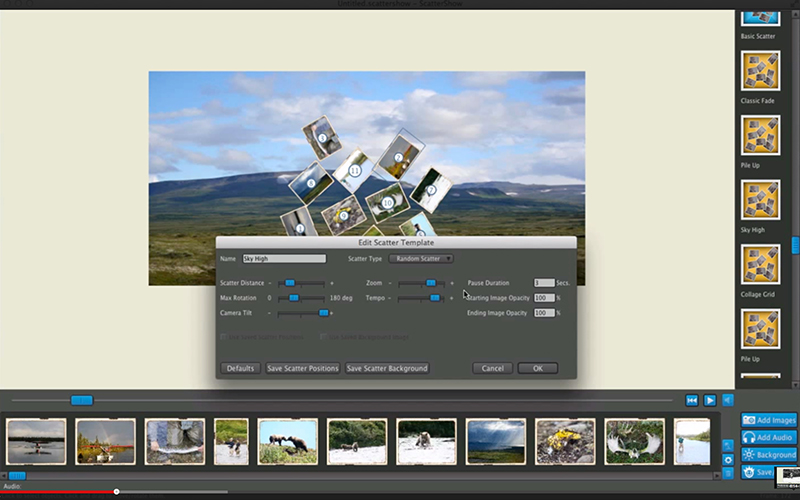Click the trash delete icon
The width and height of the screenshot is (800, 500).
727,473
